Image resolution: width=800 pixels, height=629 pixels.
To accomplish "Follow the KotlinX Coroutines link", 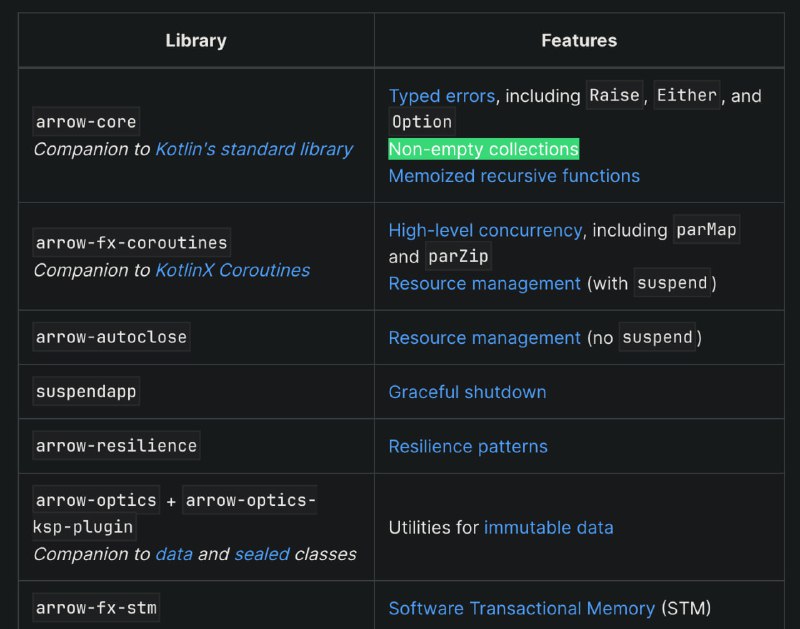I will click(x=233, y=270).
